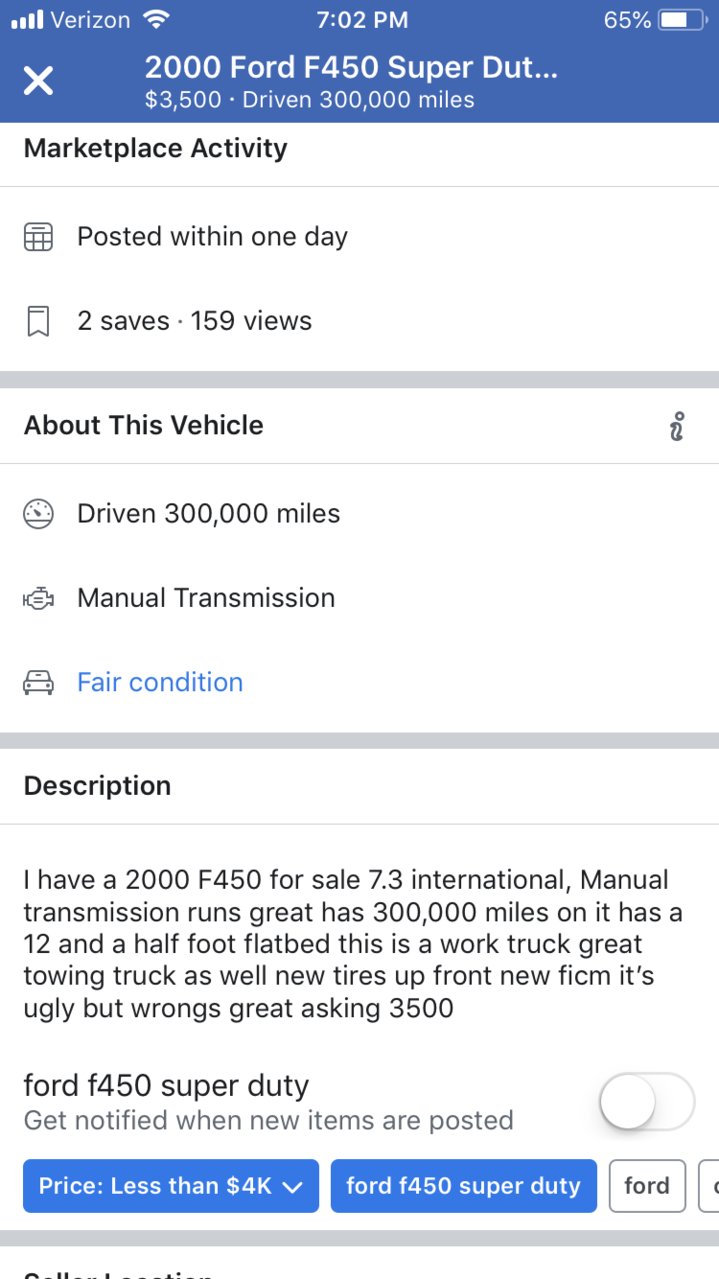Image resolution: width=719 pixels, height=1279 pixels.
Task: Tap the engine icon beside Manual Transmission
Action: (38, 599)
